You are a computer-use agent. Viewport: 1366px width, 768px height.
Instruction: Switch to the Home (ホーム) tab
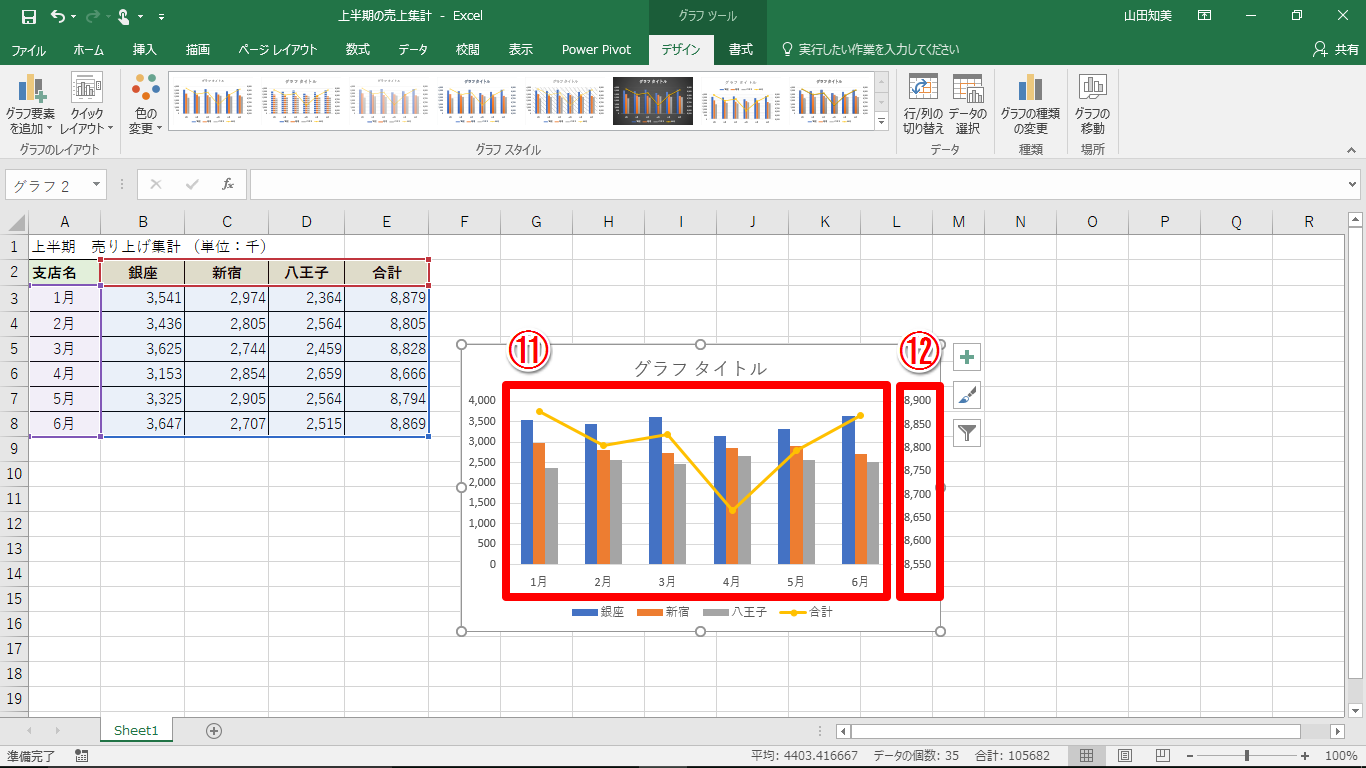pos(89,49)
